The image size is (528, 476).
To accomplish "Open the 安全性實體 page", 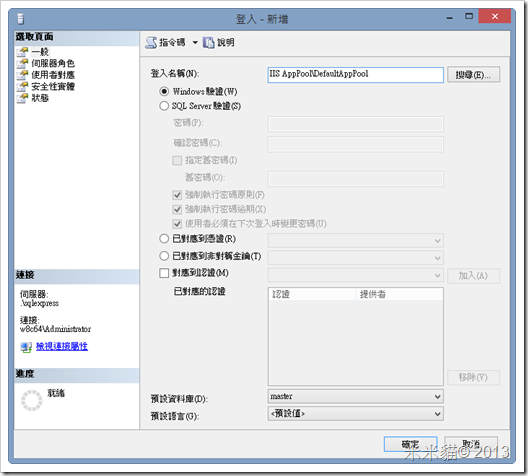I will click(x=53, y=86).
